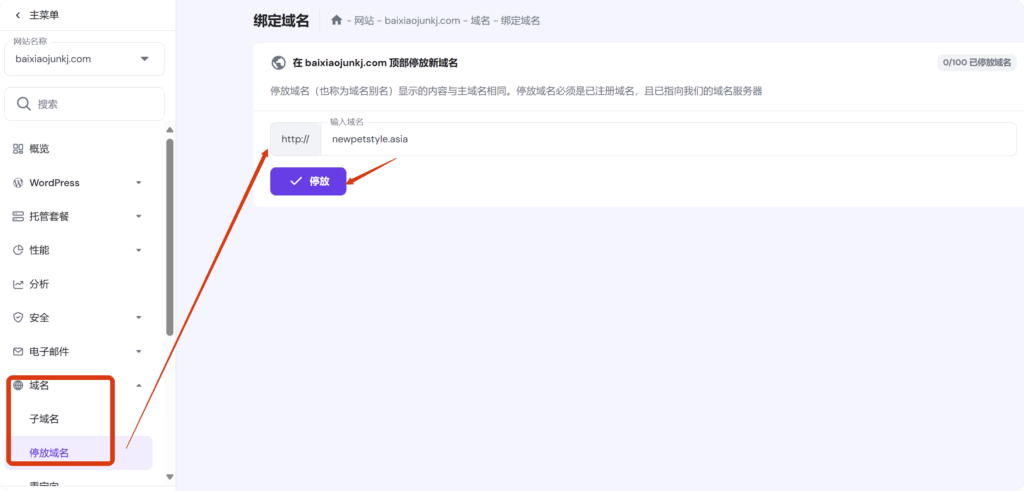1024x491 pixels.
Task: Click the 安全 shield icon
Action: 18,318
